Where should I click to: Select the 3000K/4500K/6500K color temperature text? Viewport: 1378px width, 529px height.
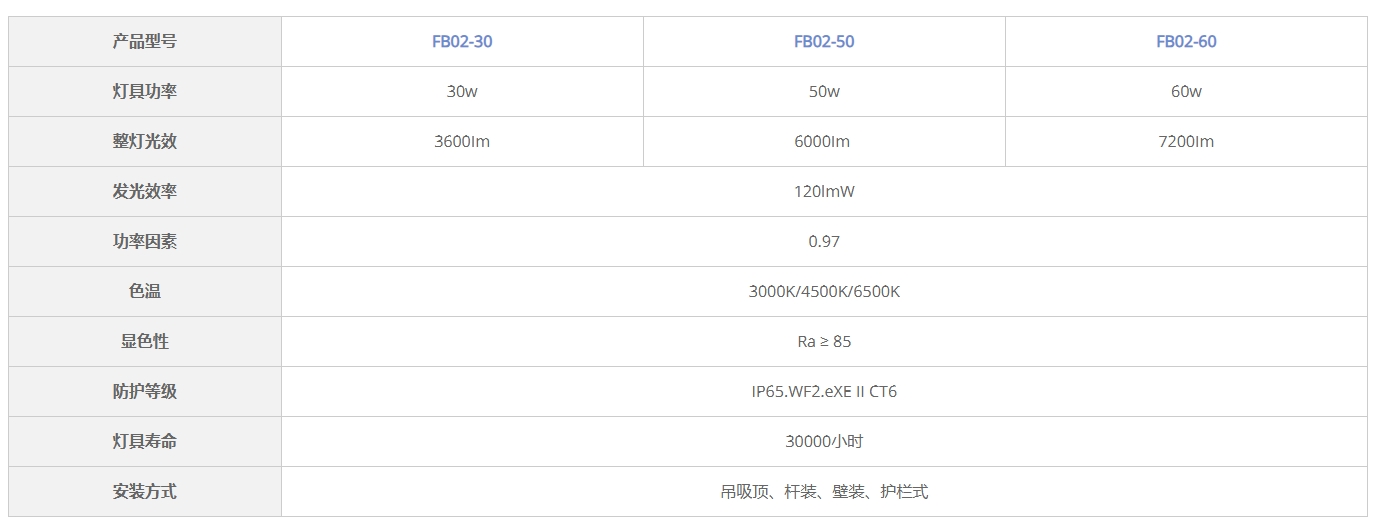[824, 292]
